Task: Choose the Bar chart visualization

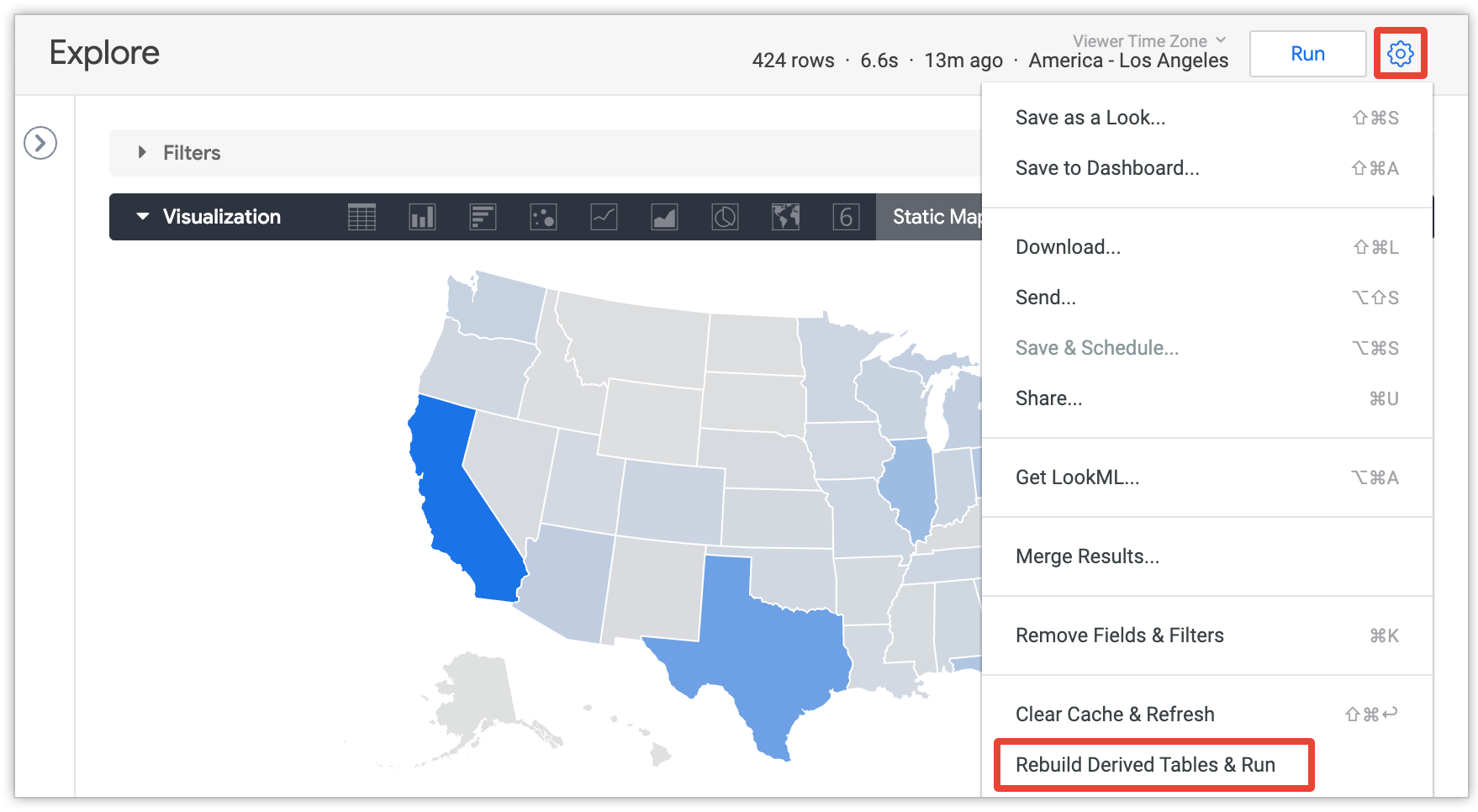Action: click(483, 217)
